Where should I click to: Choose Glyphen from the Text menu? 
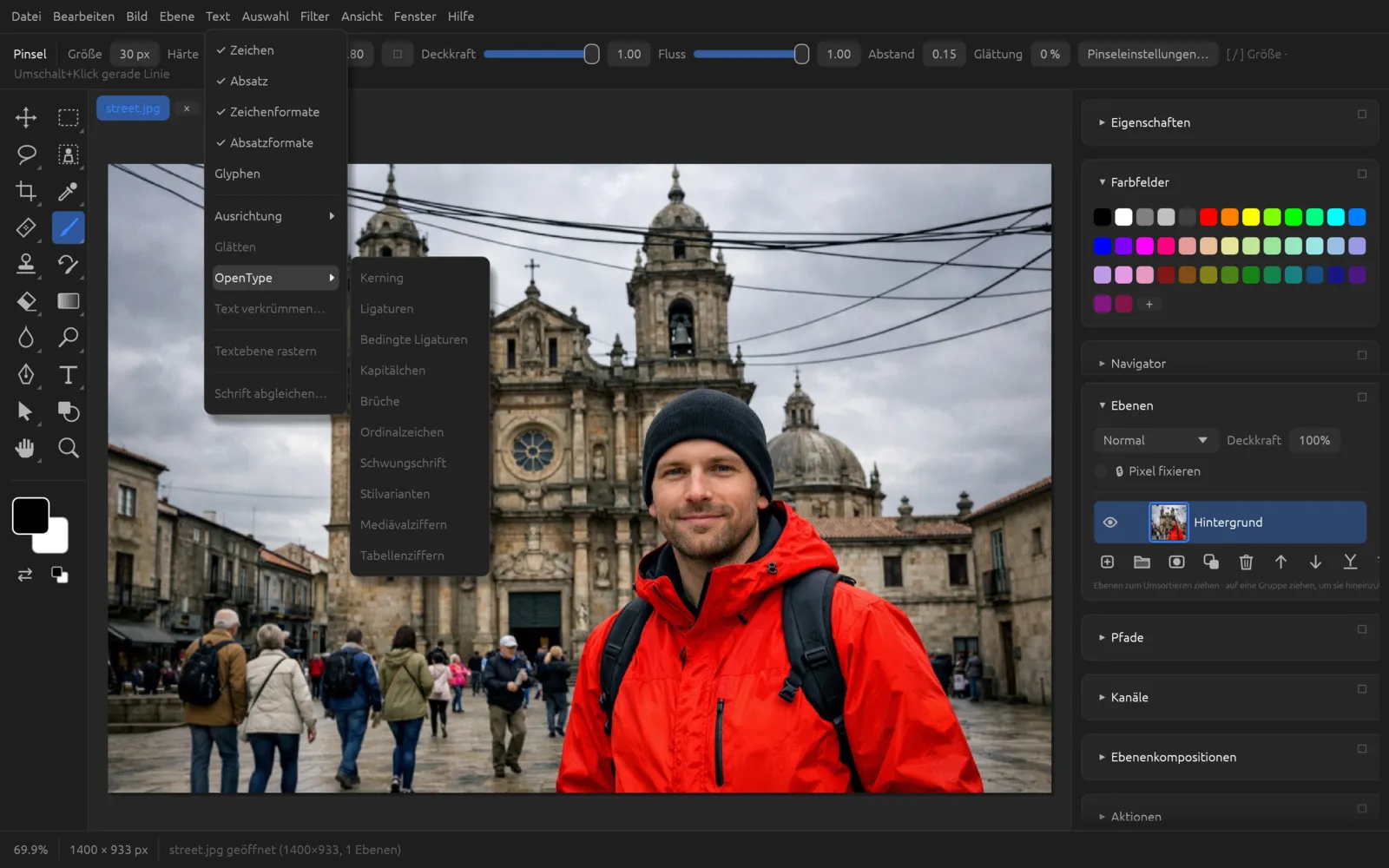[275, 174]
